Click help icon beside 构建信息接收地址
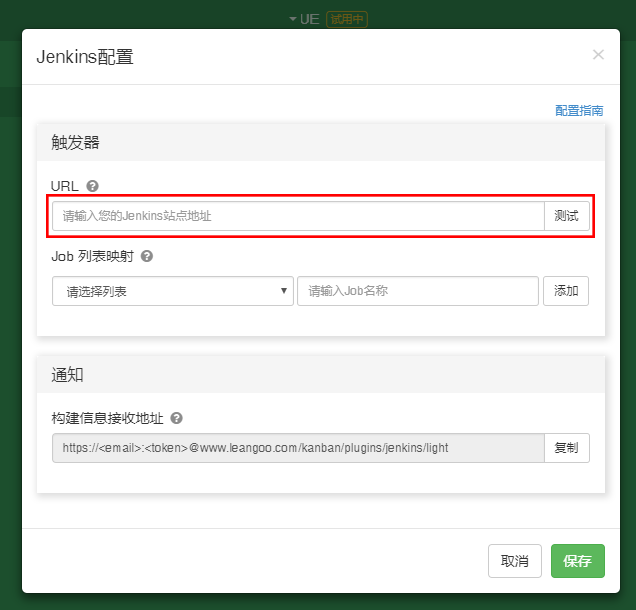Viewport: 636px width, 610px height. [x=176, y=418]
